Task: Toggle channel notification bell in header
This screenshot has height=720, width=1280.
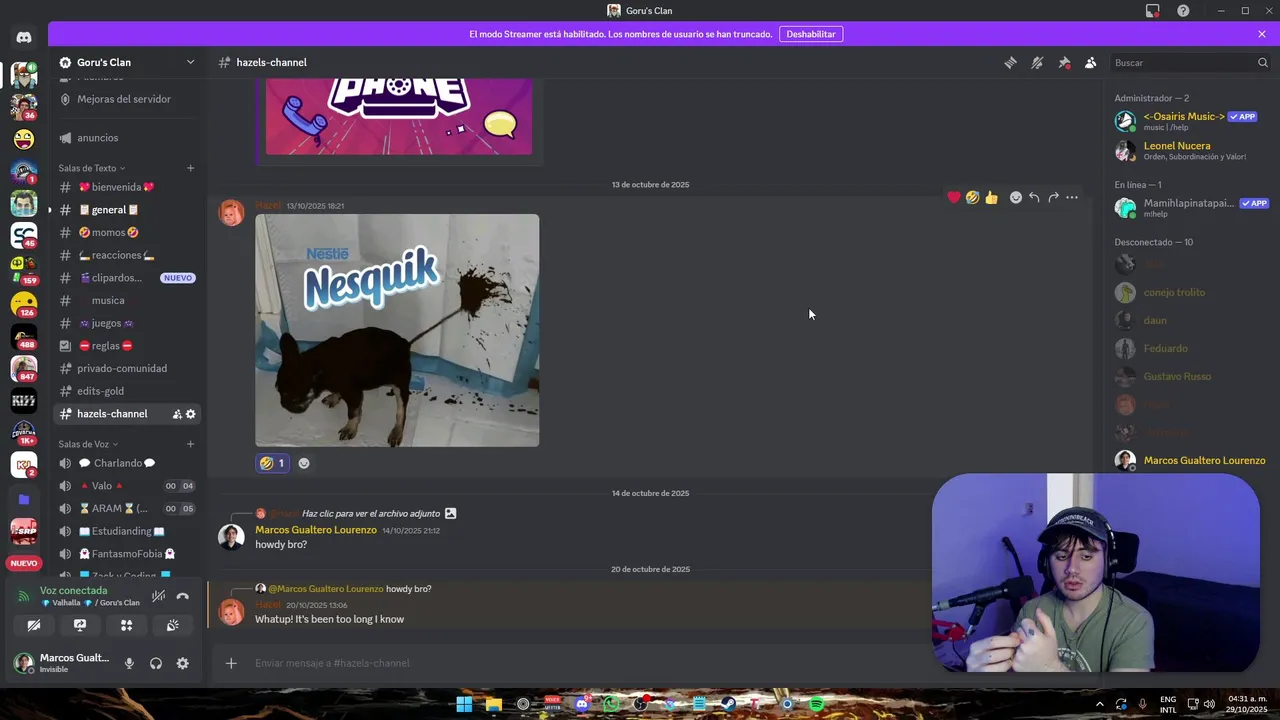Action: 1037,62
